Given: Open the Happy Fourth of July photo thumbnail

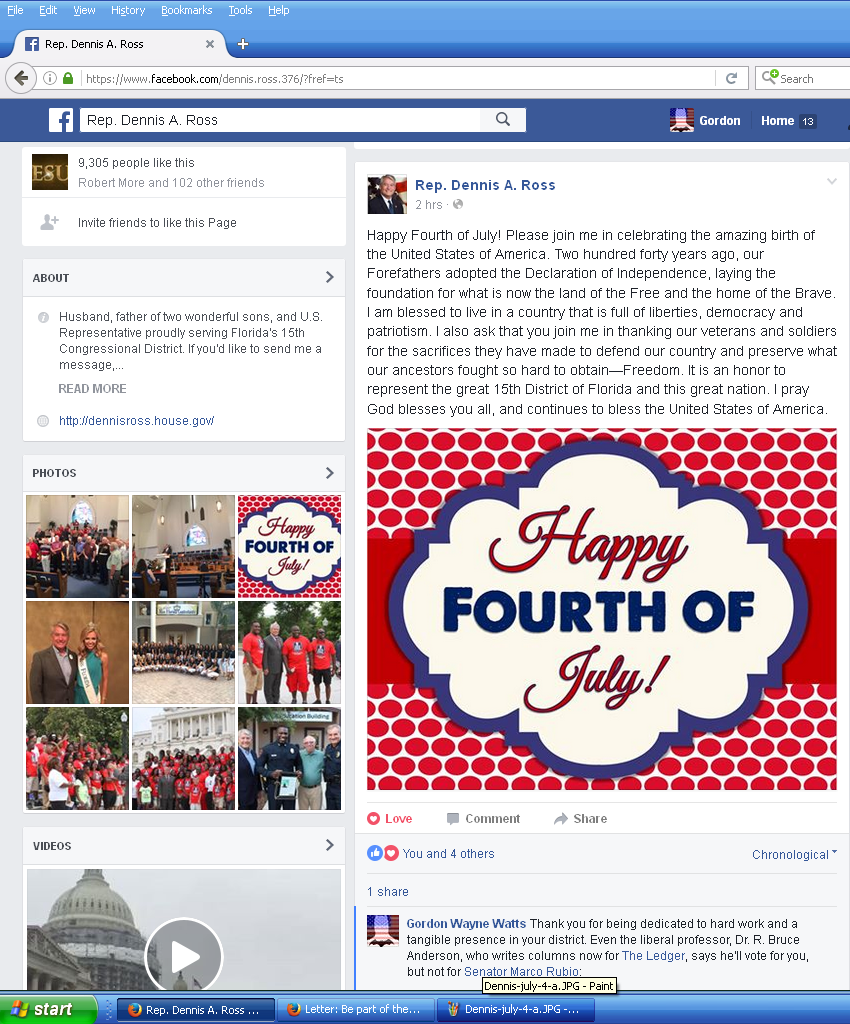Looking at the screenshot, I should pos(289,546).
